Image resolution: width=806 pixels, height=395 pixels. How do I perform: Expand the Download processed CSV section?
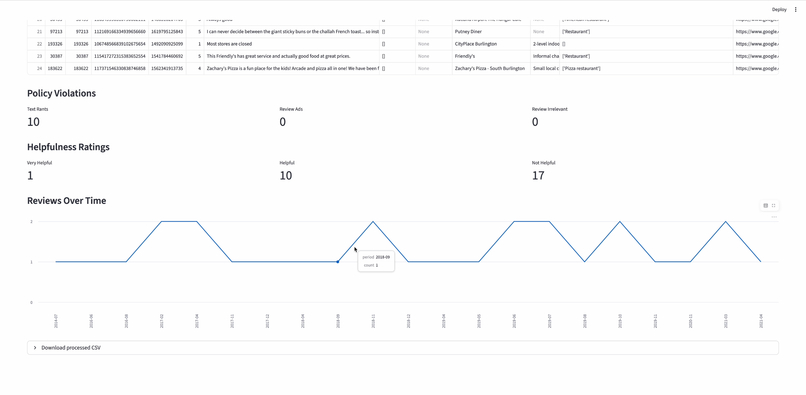pyautogui.click(x=402, y=348)
